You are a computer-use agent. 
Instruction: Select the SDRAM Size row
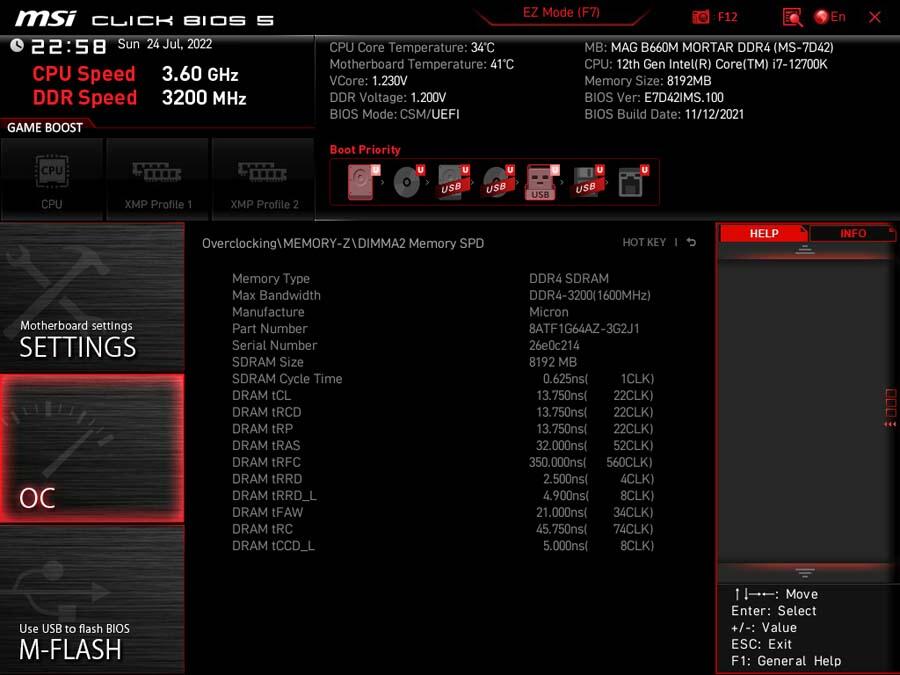(443, 362)
